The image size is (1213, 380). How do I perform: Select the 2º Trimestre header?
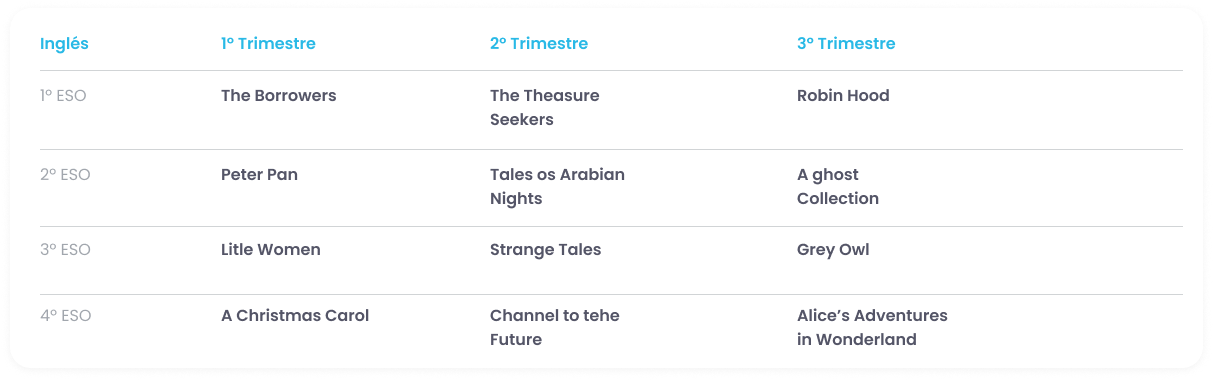point(539,44)
